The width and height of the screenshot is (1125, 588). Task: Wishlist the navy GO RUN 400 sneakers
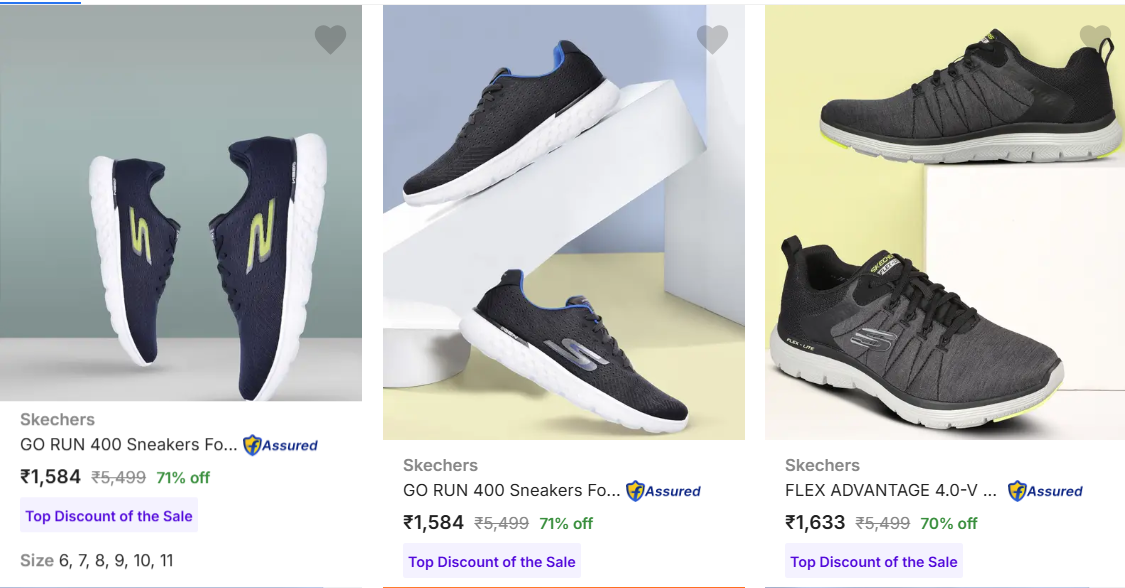(x=330, y=40)
